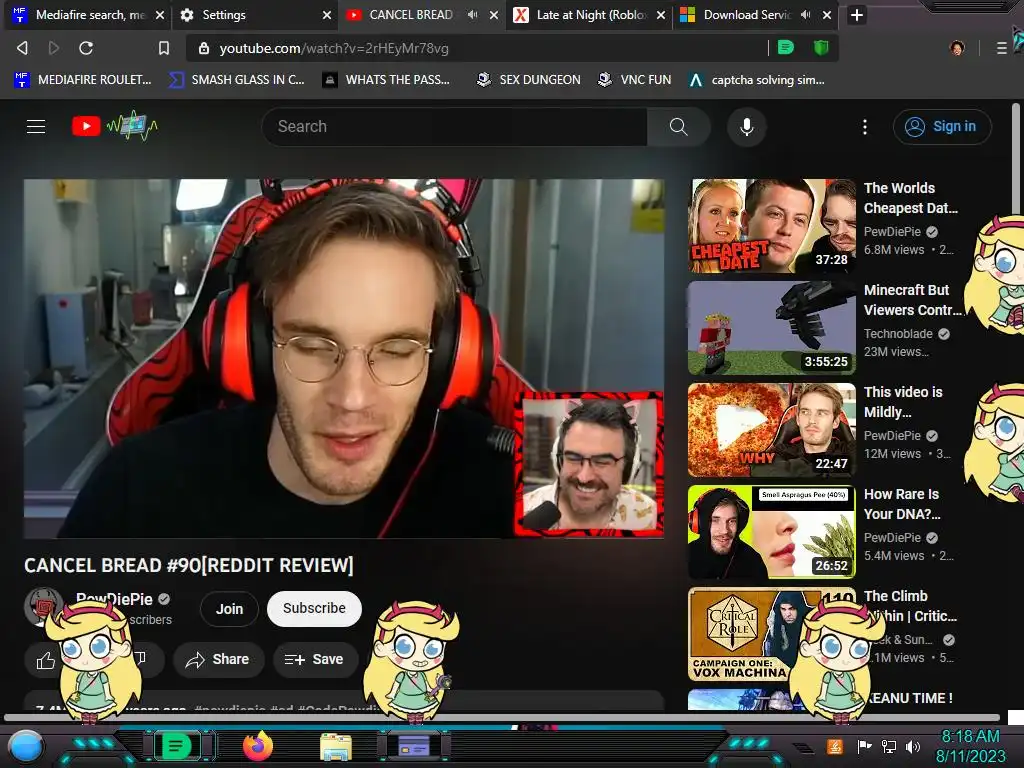Image resolution: width=1024 pixels, height=768 pixels.
Task: Click the browser forward arrow
Action: (x=54, y=48)
